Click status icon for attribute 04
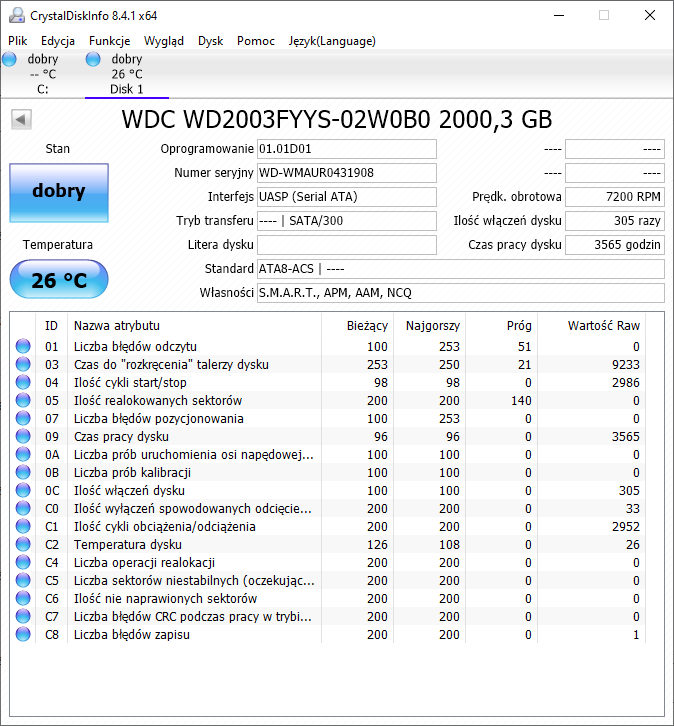 [23, 382]
